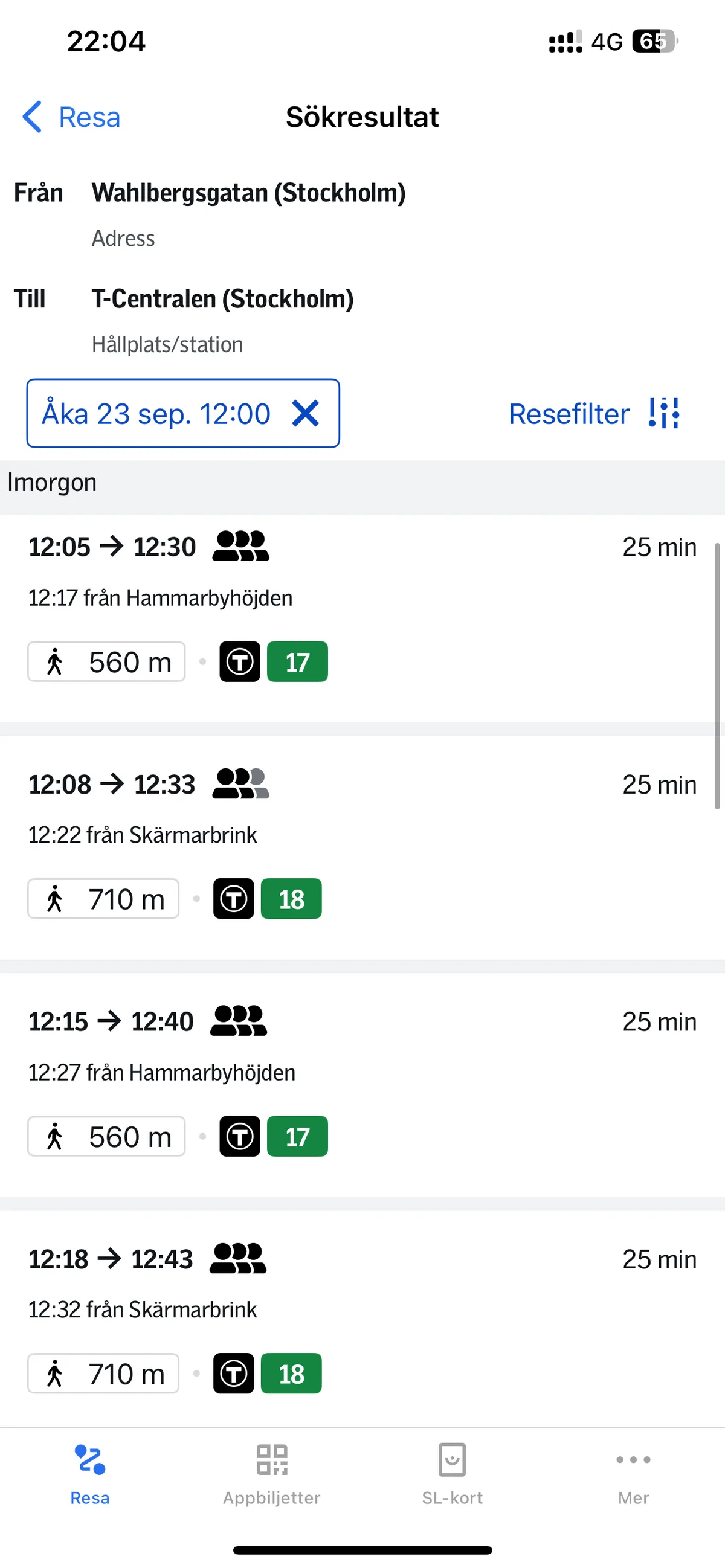Click the vertical scrollbar on results list
725x1568 pixels.
click(x=717, y=676)
